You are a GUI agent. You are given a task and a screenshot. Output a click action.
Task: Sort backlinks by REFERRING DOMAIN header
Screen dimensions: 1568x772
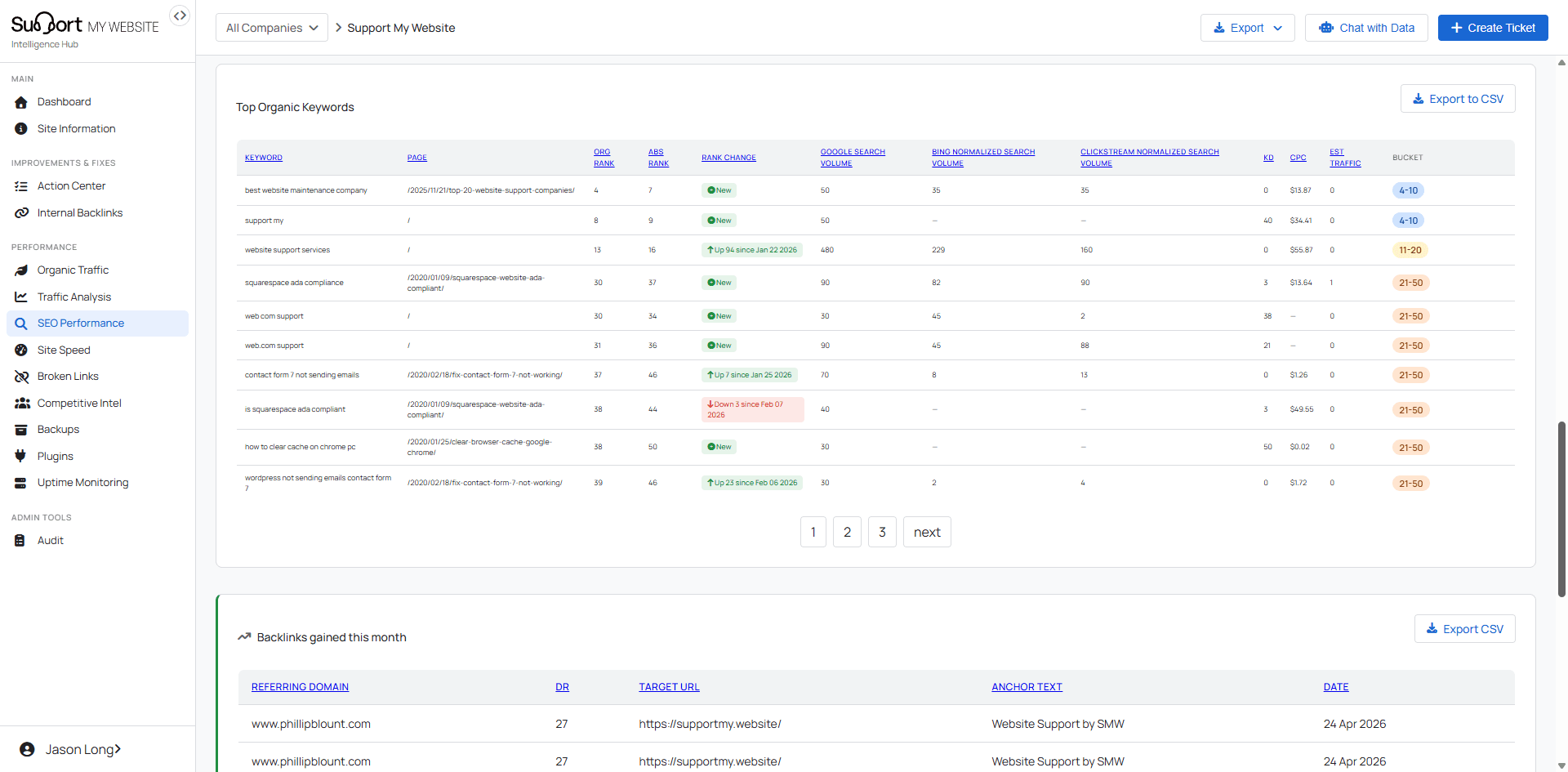pyautogui.click(x=300, y=687)
